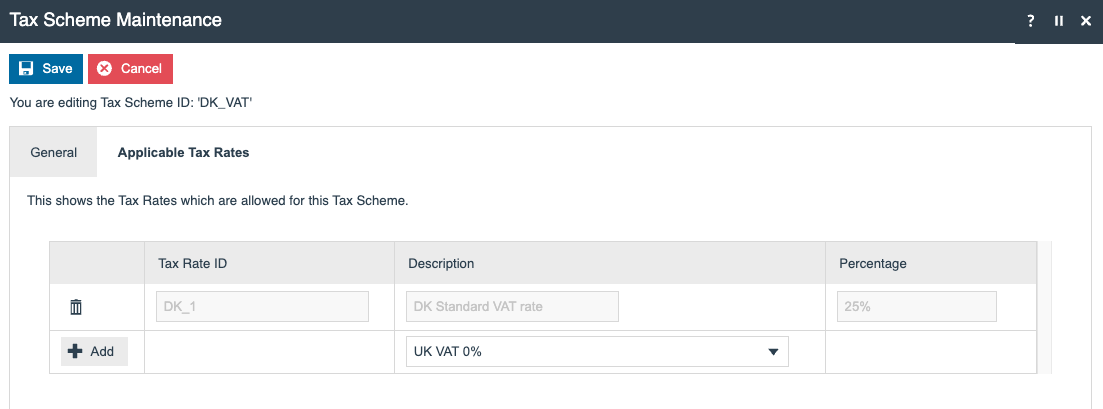Save the tax scheme changes

coord(46,68)
